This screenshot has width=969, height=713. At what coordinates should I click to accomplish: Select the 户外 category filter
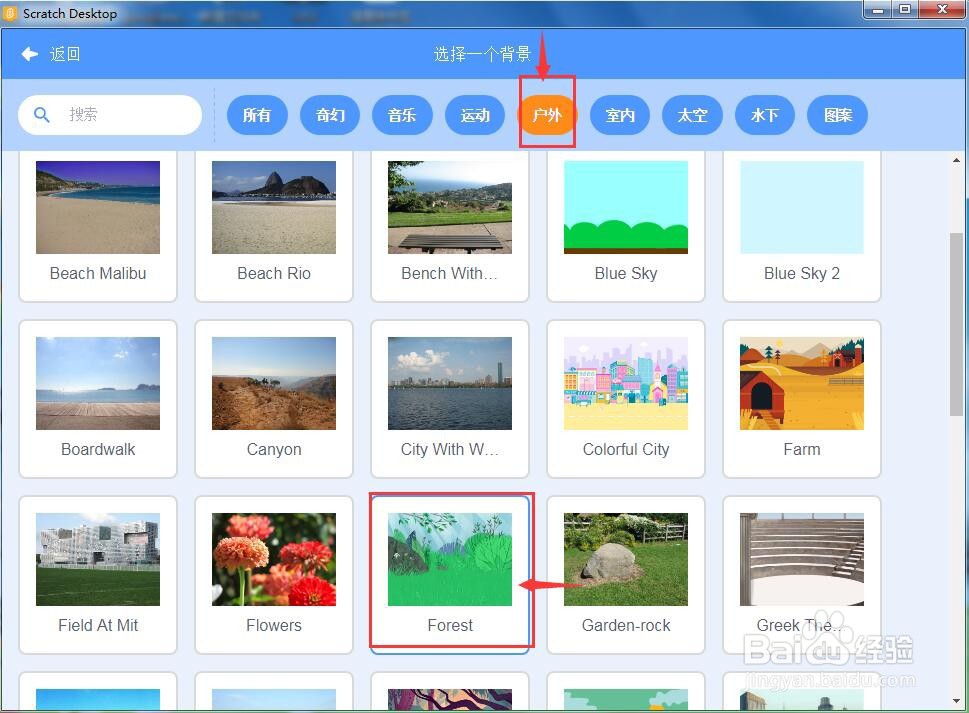point(547,115)
